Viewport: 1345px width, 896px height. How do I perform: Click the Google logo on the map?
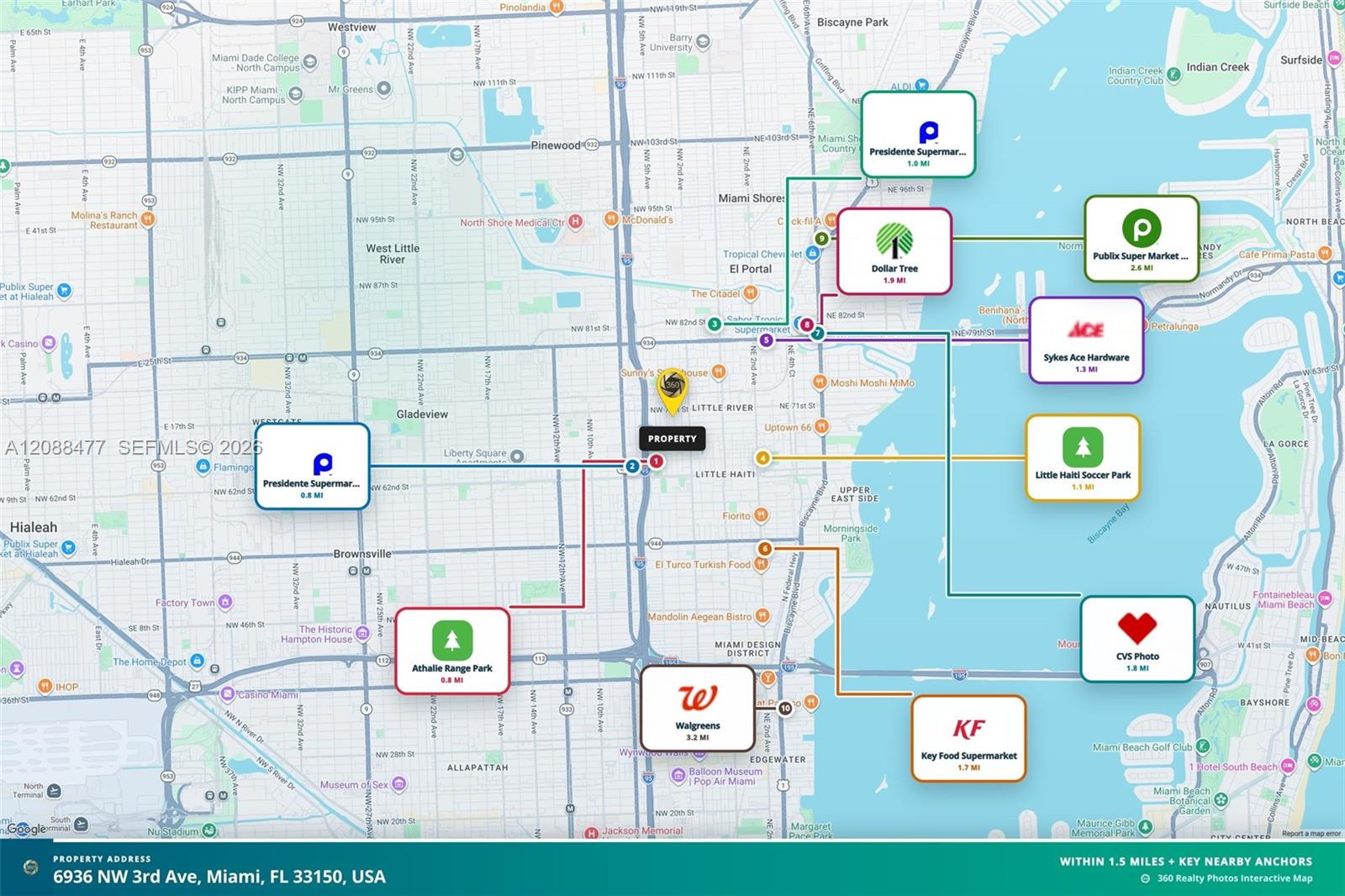pyautogui.click(x=27, y=830)
